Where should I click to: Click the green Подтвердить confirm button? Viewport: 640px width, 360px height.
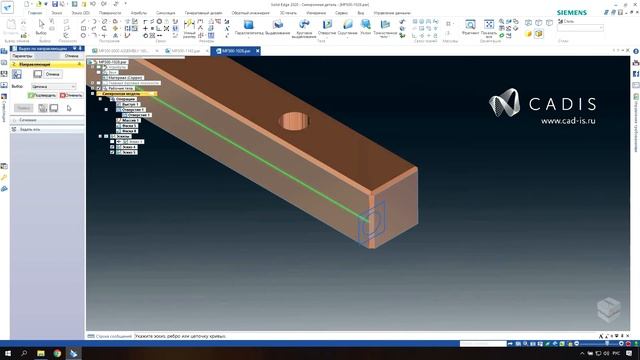tap(42, 96)
